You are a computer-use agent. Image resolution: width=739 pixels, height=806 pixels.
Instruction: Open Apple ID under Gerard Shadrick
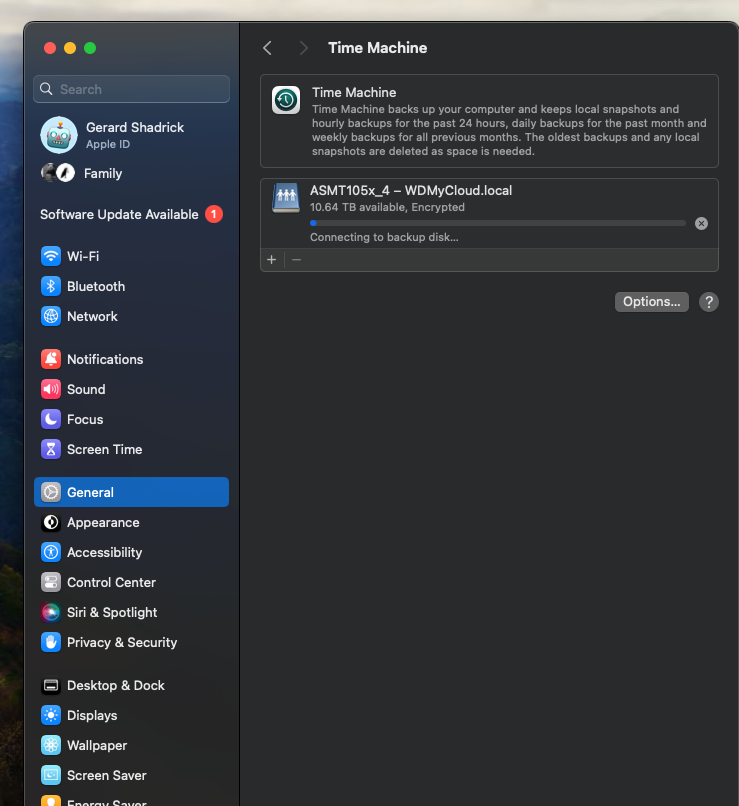[x=108, y=144]
